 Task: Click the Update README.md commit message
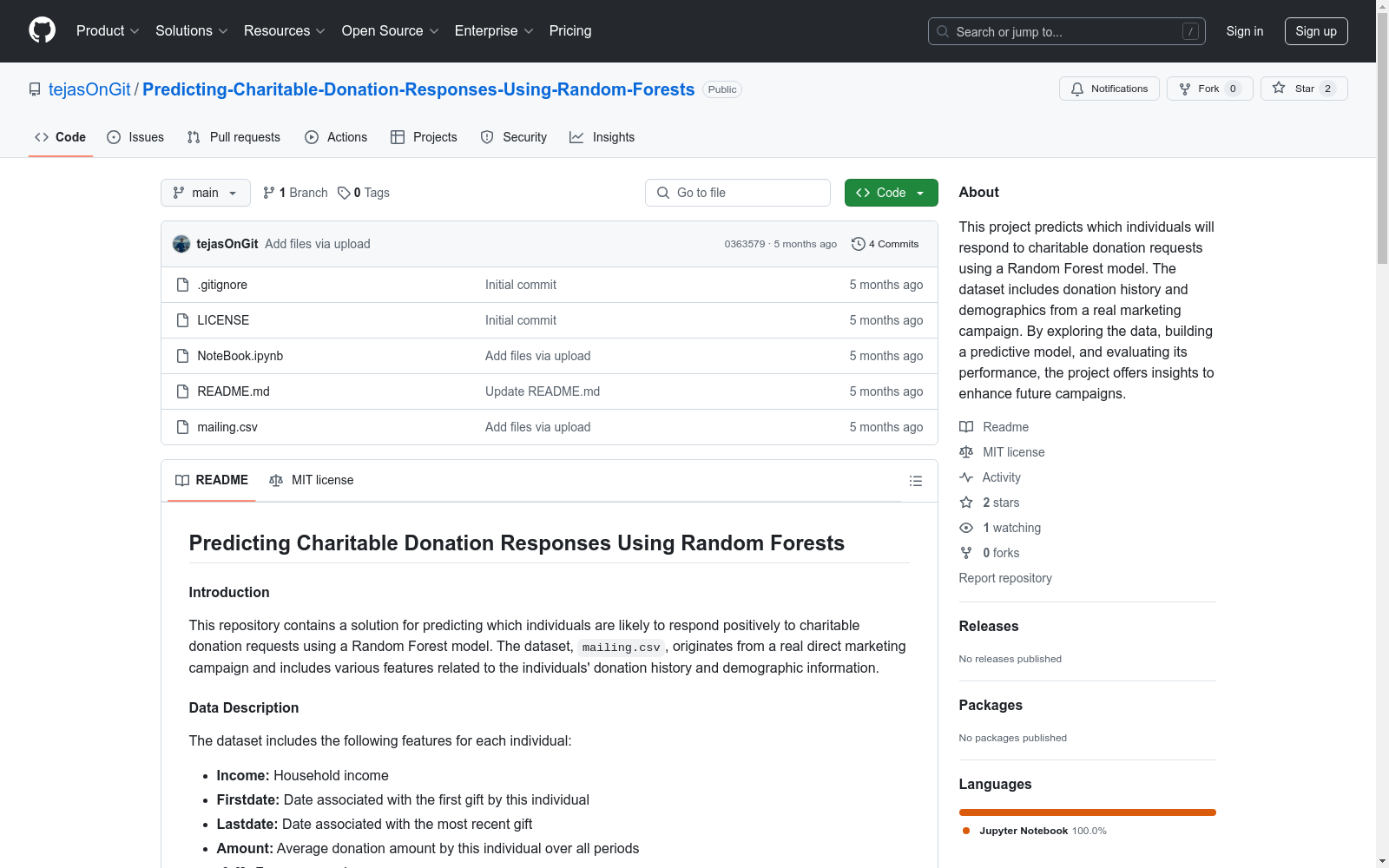tap(543, 391)
